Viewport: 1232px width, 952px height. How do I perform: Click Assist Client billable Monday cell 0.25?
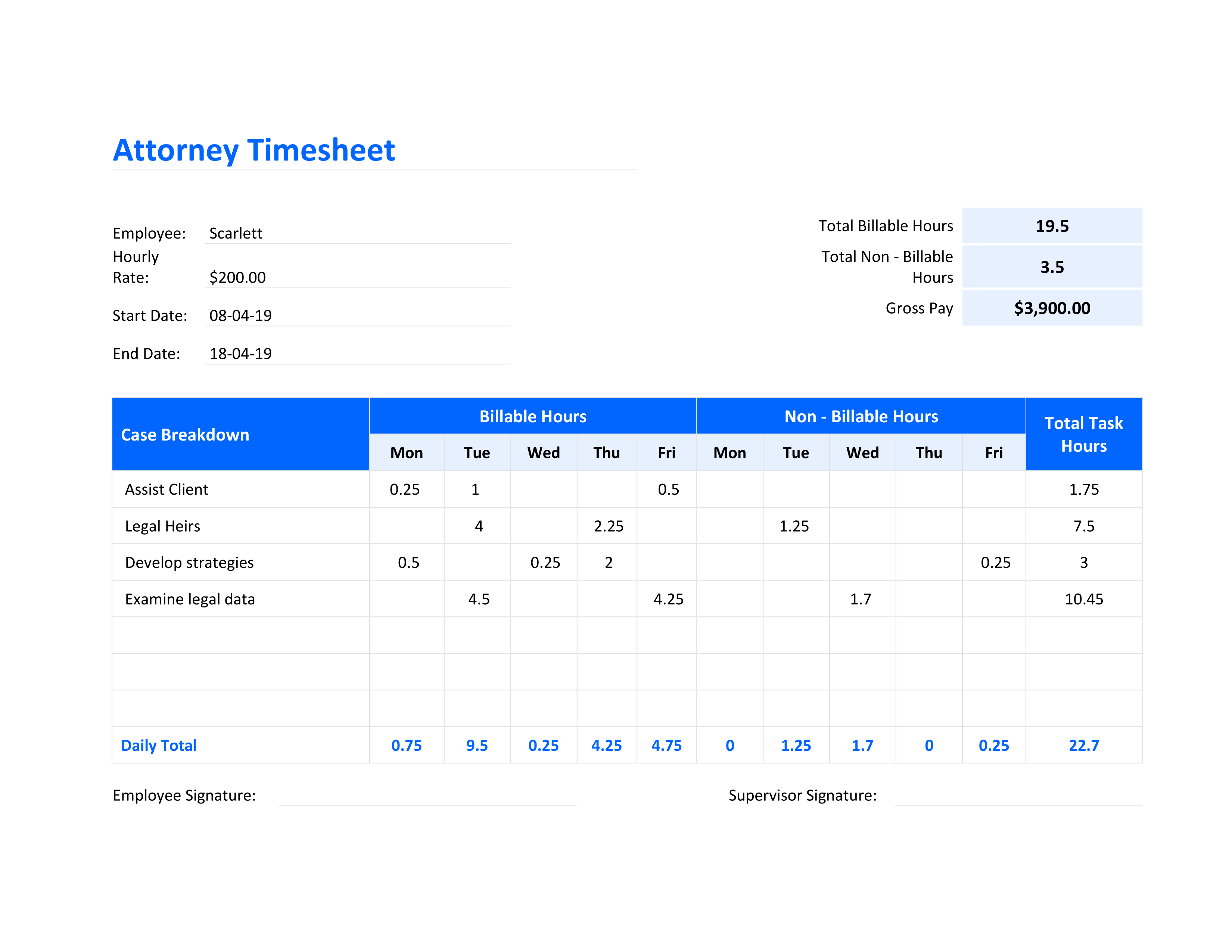coord(407,489)
